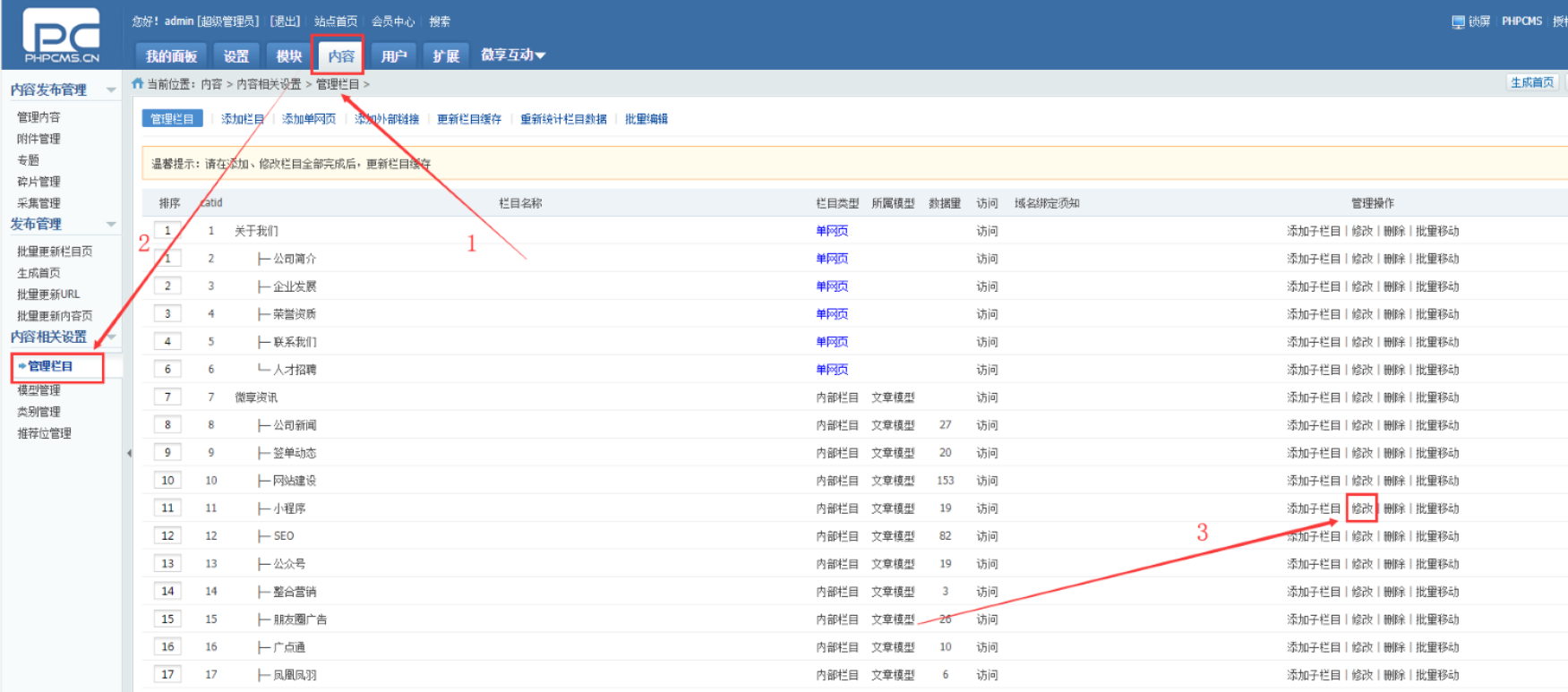Open 模型管理 in the sidebar
This screenshot has height=692, width=1568.
click(x=39, y=390)
